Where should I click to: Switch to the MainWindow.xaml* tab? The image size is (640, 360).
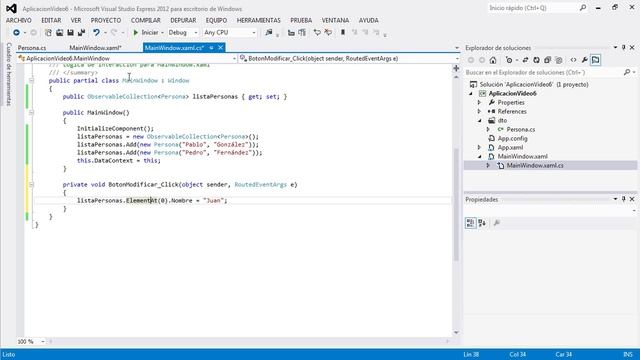(x=96, y=48)
